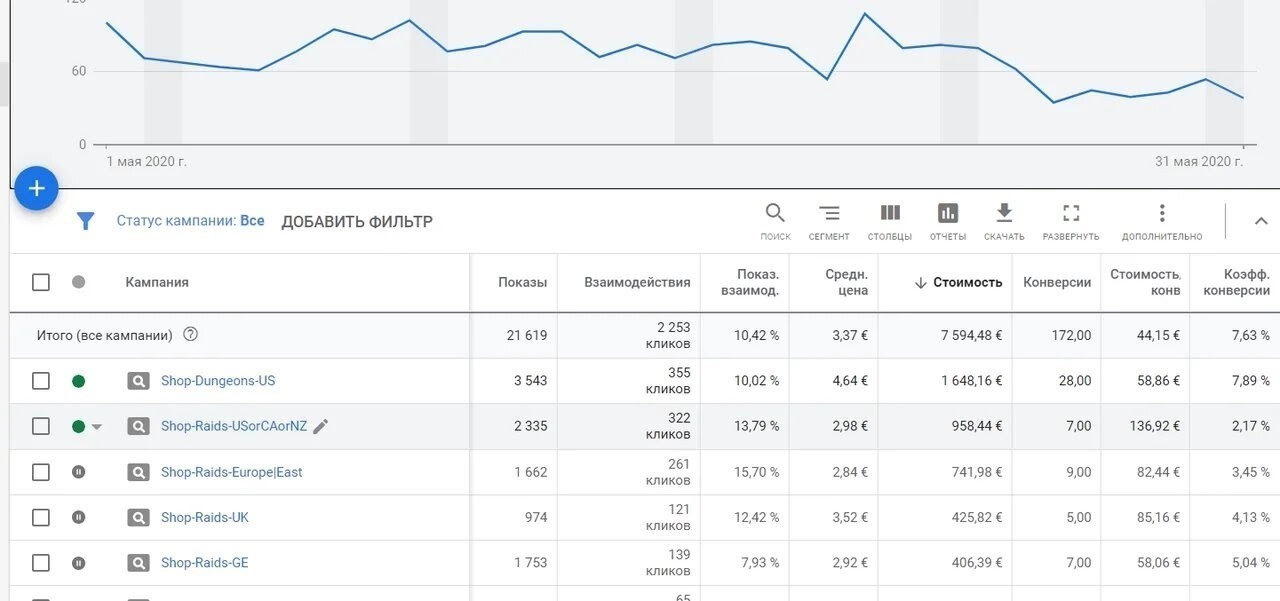Tick the checkbox for Shop-Raids-USorCAorNZ
Viewport: 1280px width, 601px height.
41,426
